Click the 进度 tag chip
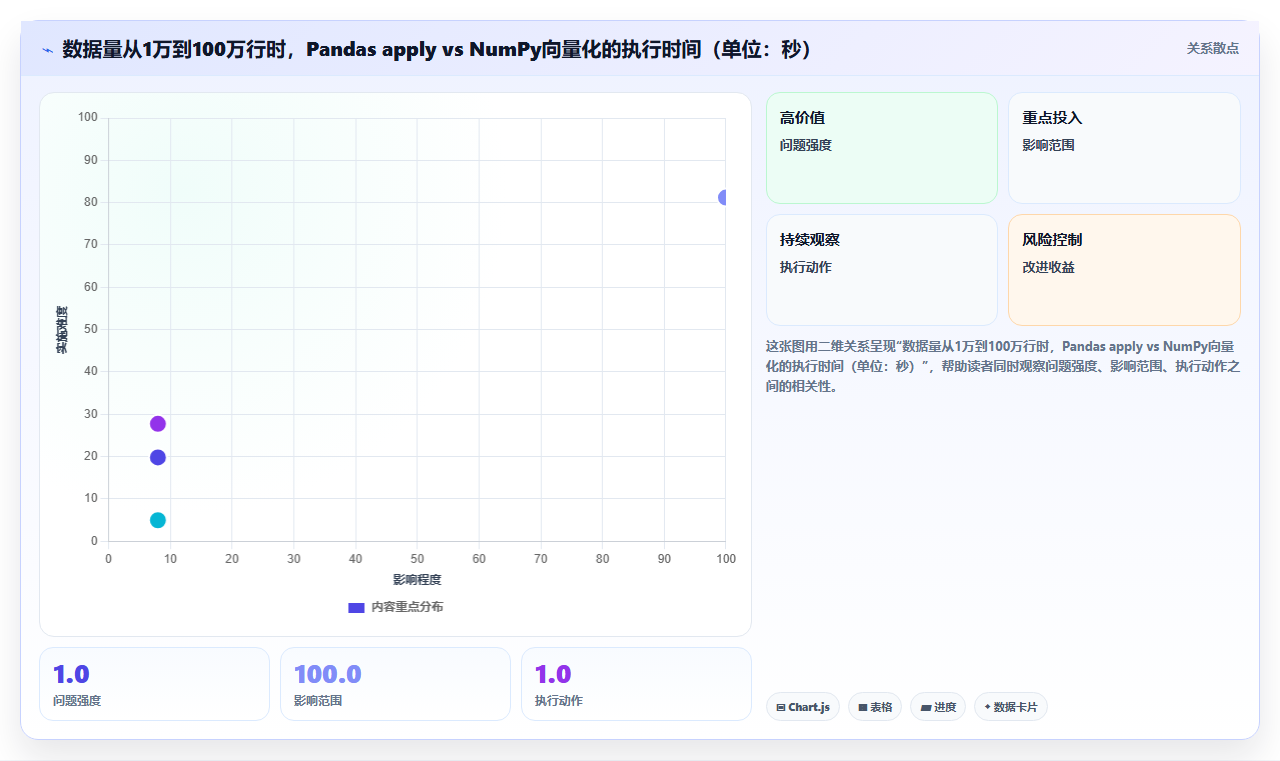This screenshot has width=1280, height=761. coord(938,707)
